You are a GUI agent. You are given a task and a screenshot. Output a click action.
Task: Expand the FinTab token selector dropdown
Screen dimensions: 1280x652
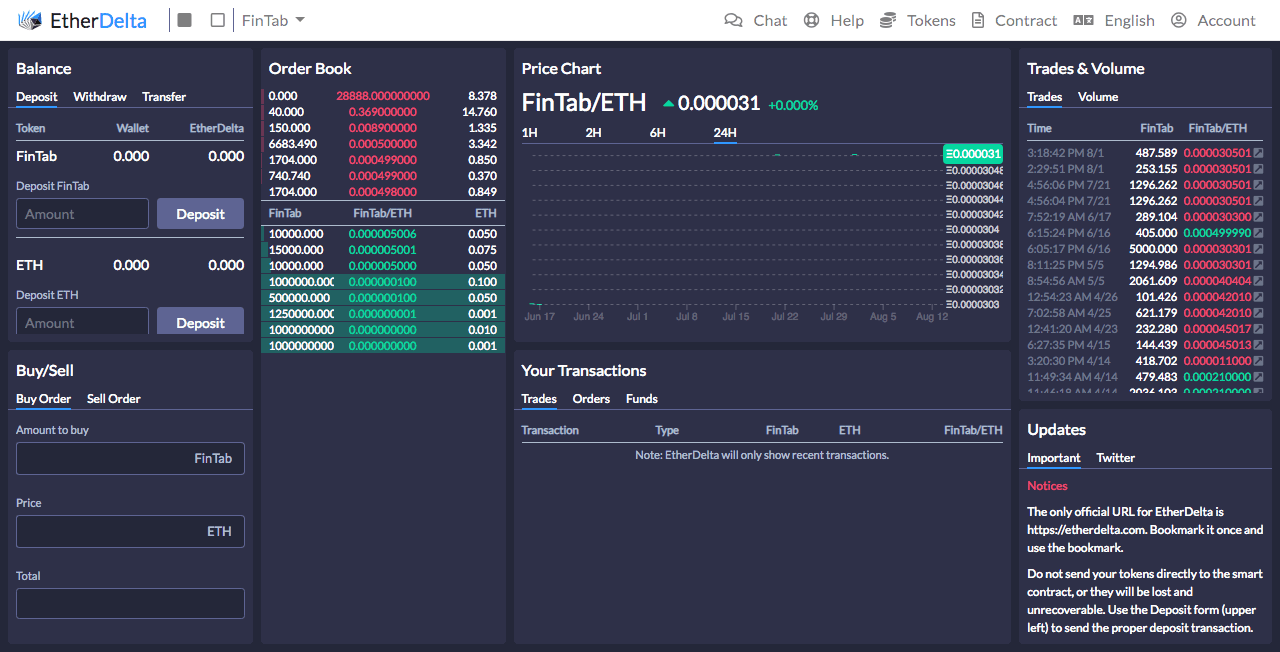[x=273, y=20]
